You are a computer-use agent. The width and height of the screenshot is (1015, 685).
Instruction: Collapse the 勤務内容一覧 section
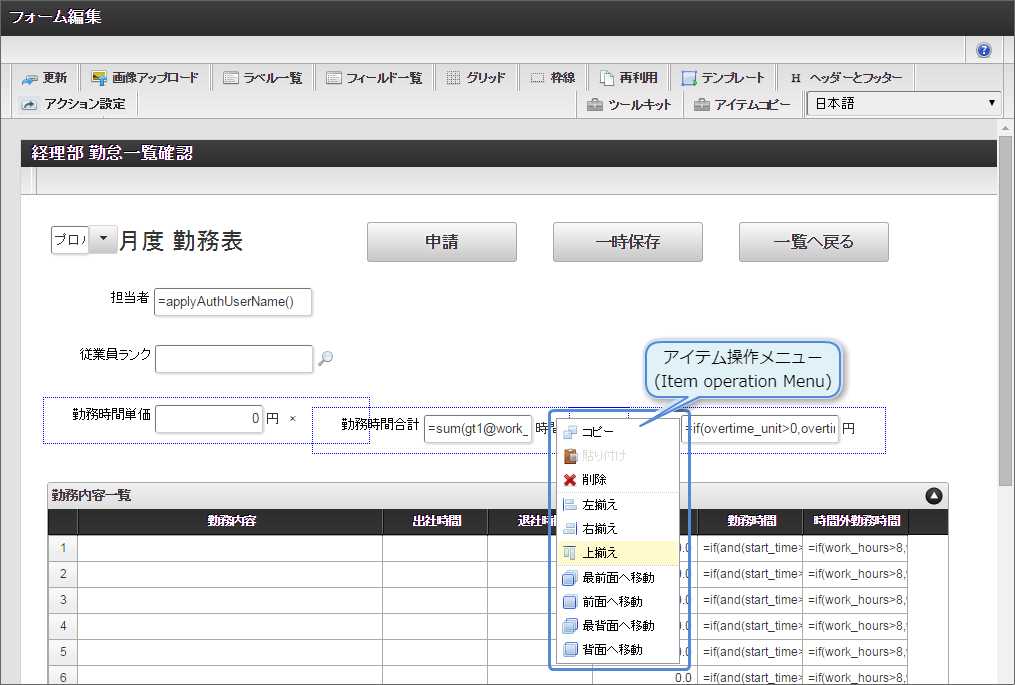pyautogui.click(x=932, y=495)
